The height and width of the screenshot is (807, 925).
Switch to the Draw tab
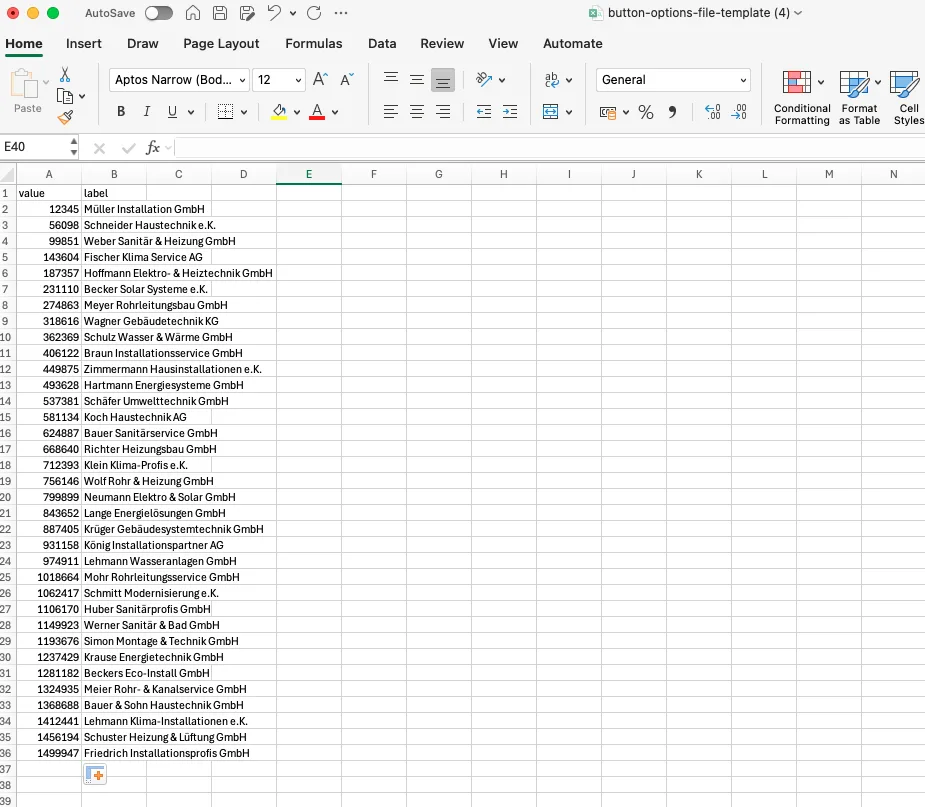click(143, 44)
